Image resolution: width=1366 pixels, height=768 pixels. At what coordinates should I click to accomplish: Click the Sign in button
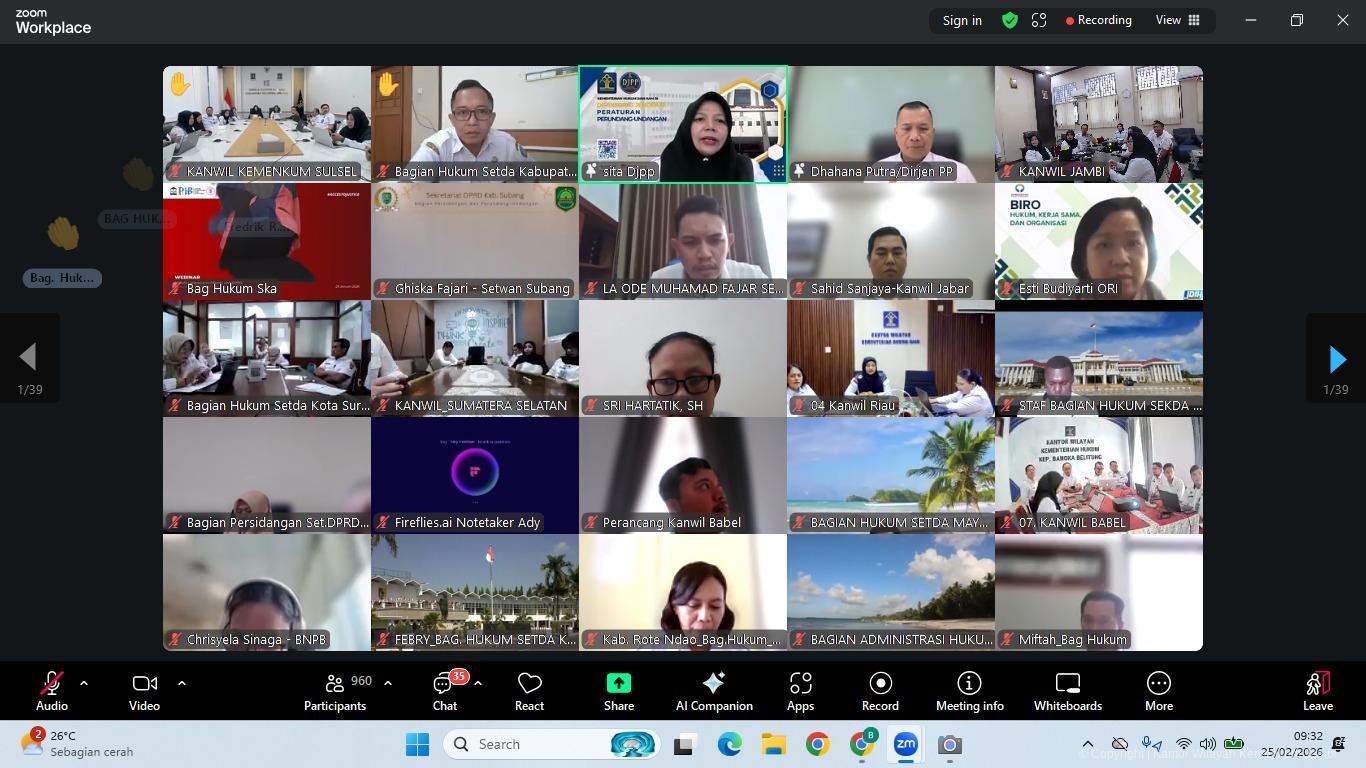point(962,20)
